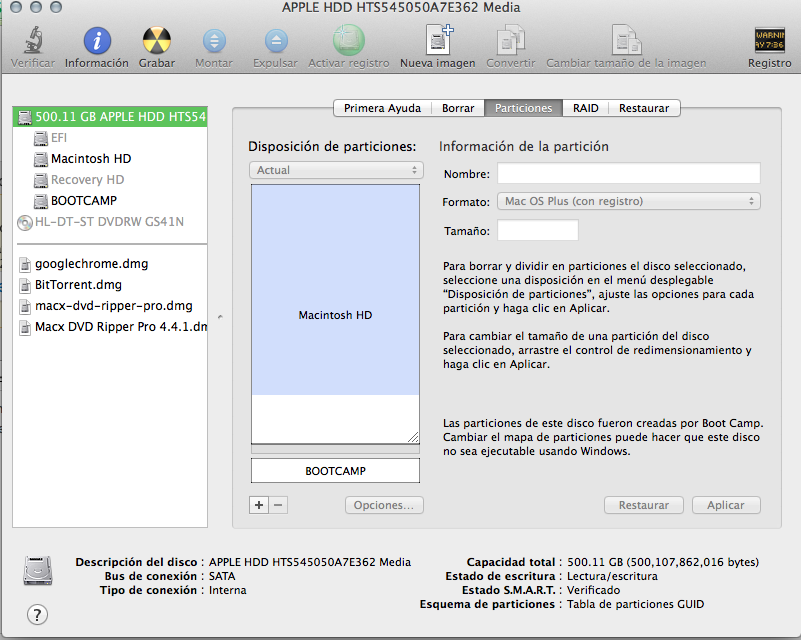Click the Convertir toolbar icon
Screen dimensions: 801x640
[510, 40]
